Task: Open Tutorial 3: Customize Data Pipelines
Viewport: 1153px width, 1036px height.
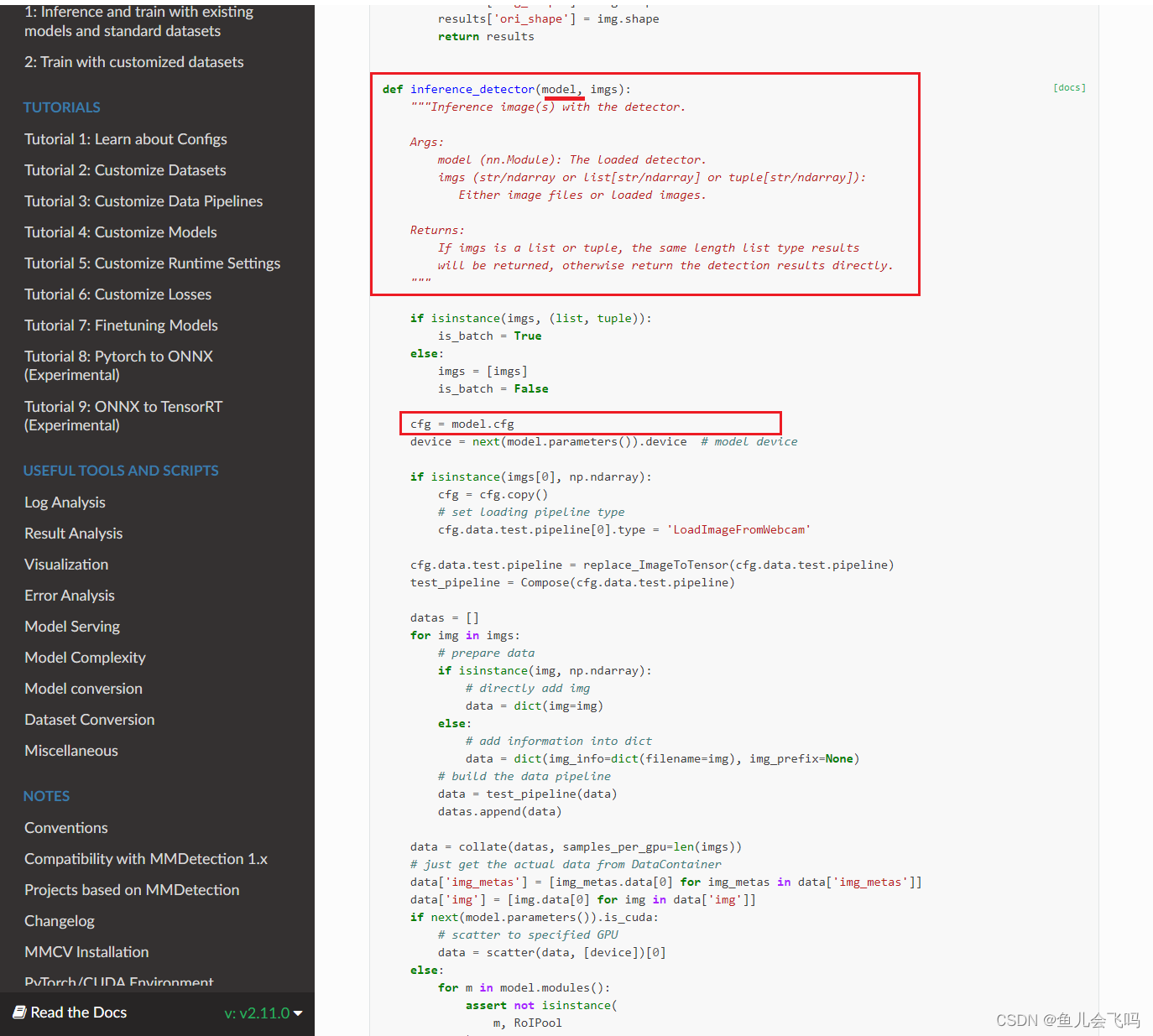Action: click(x=143, y=200)
